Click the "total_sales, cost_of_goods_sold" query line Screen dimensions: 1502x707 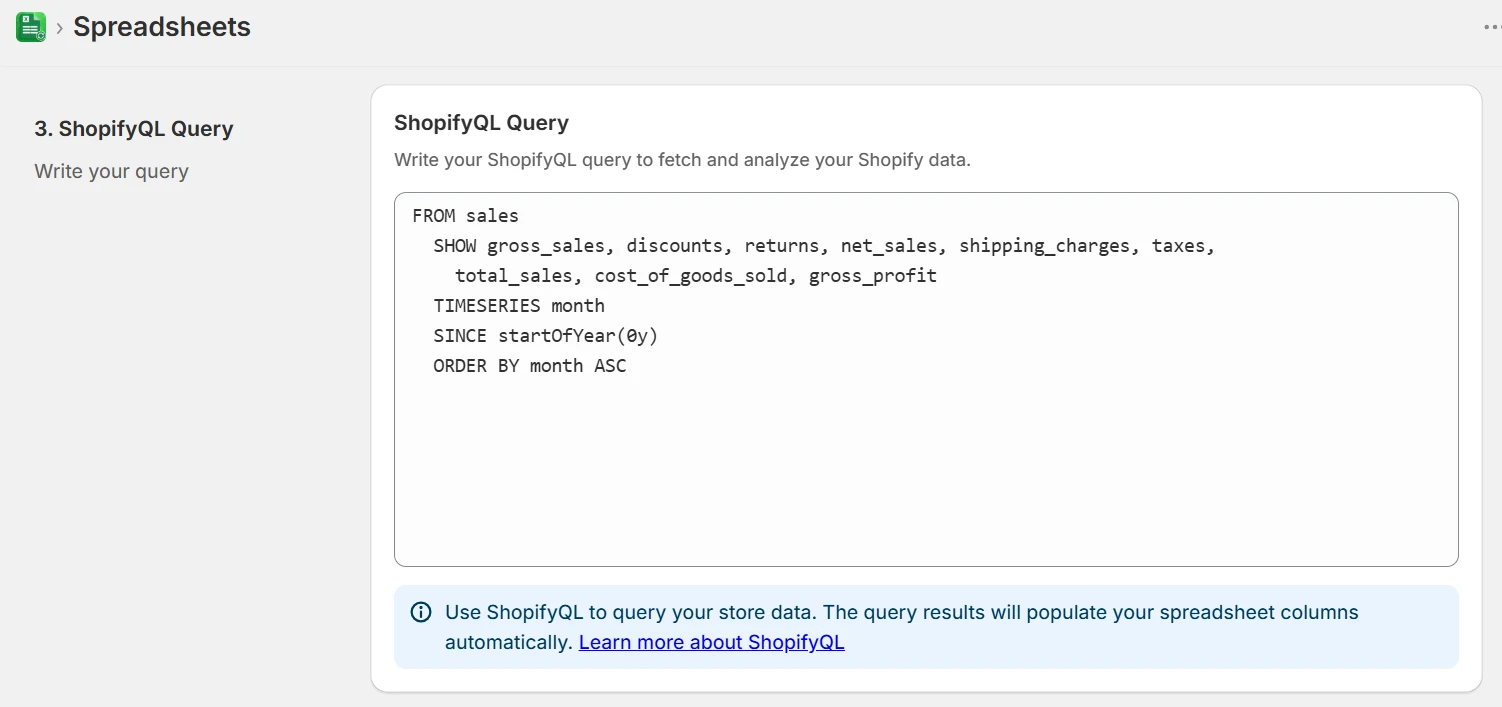point(621,276)
